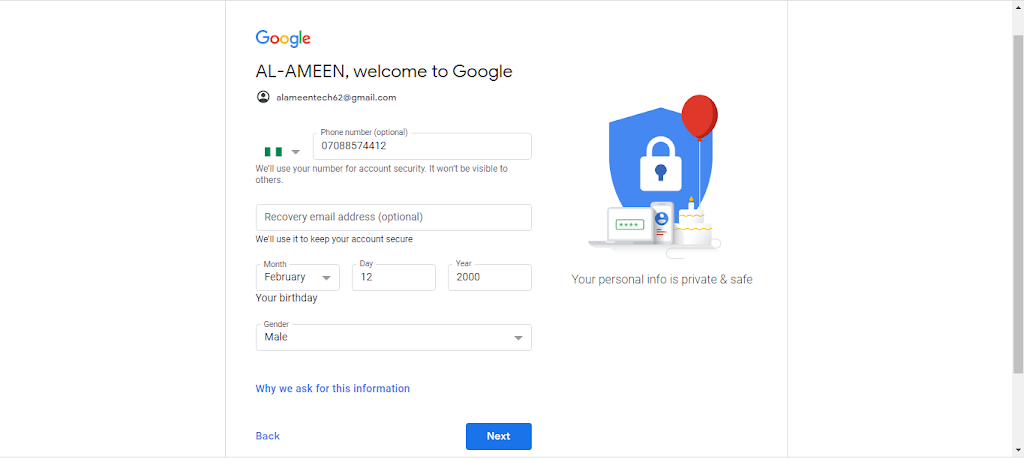Click the account avatar icon beside email
This screenshot has width=1024, height=459.
pyautogui.click(x=263, y=97)
